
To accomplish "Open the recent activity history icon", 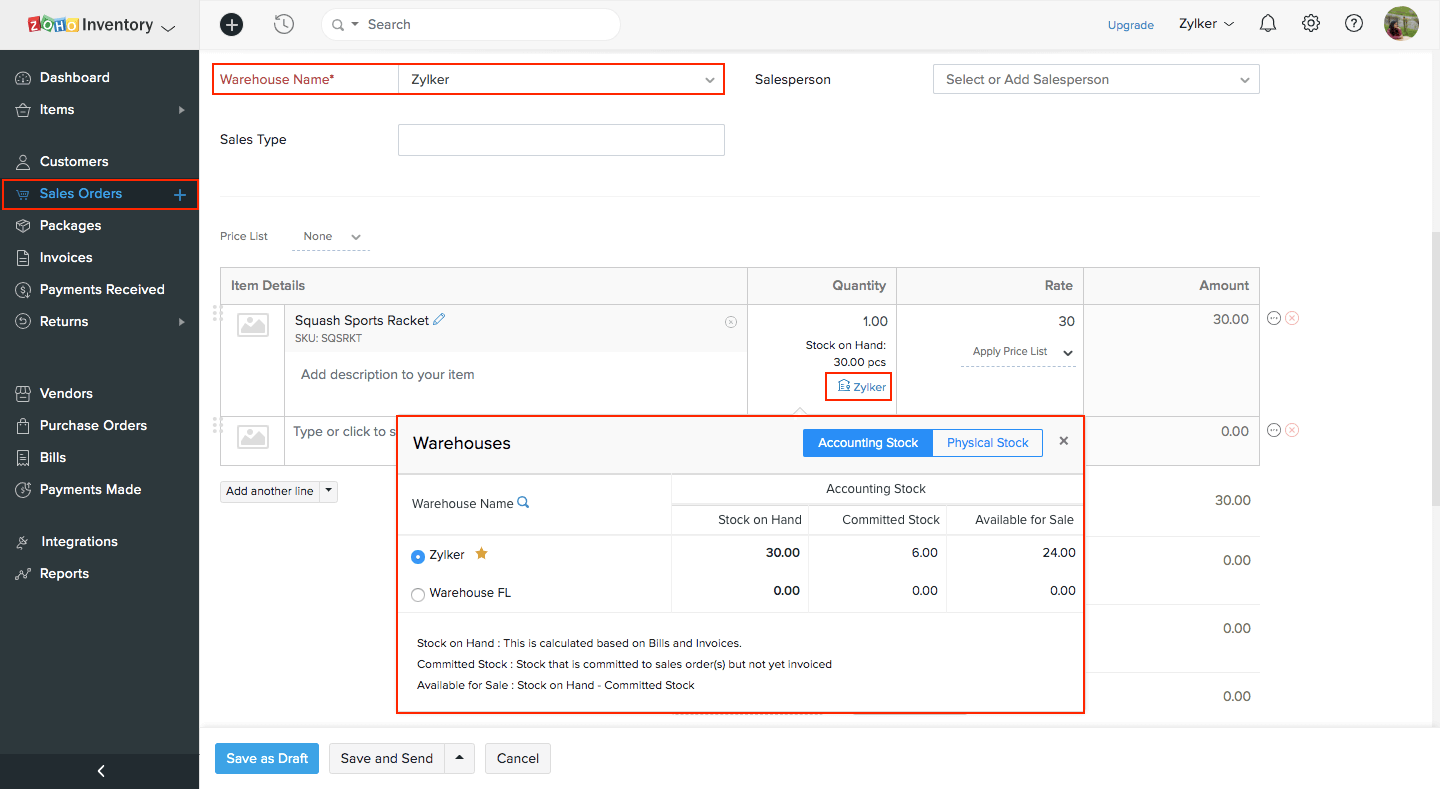I will (x=284, y=24).
